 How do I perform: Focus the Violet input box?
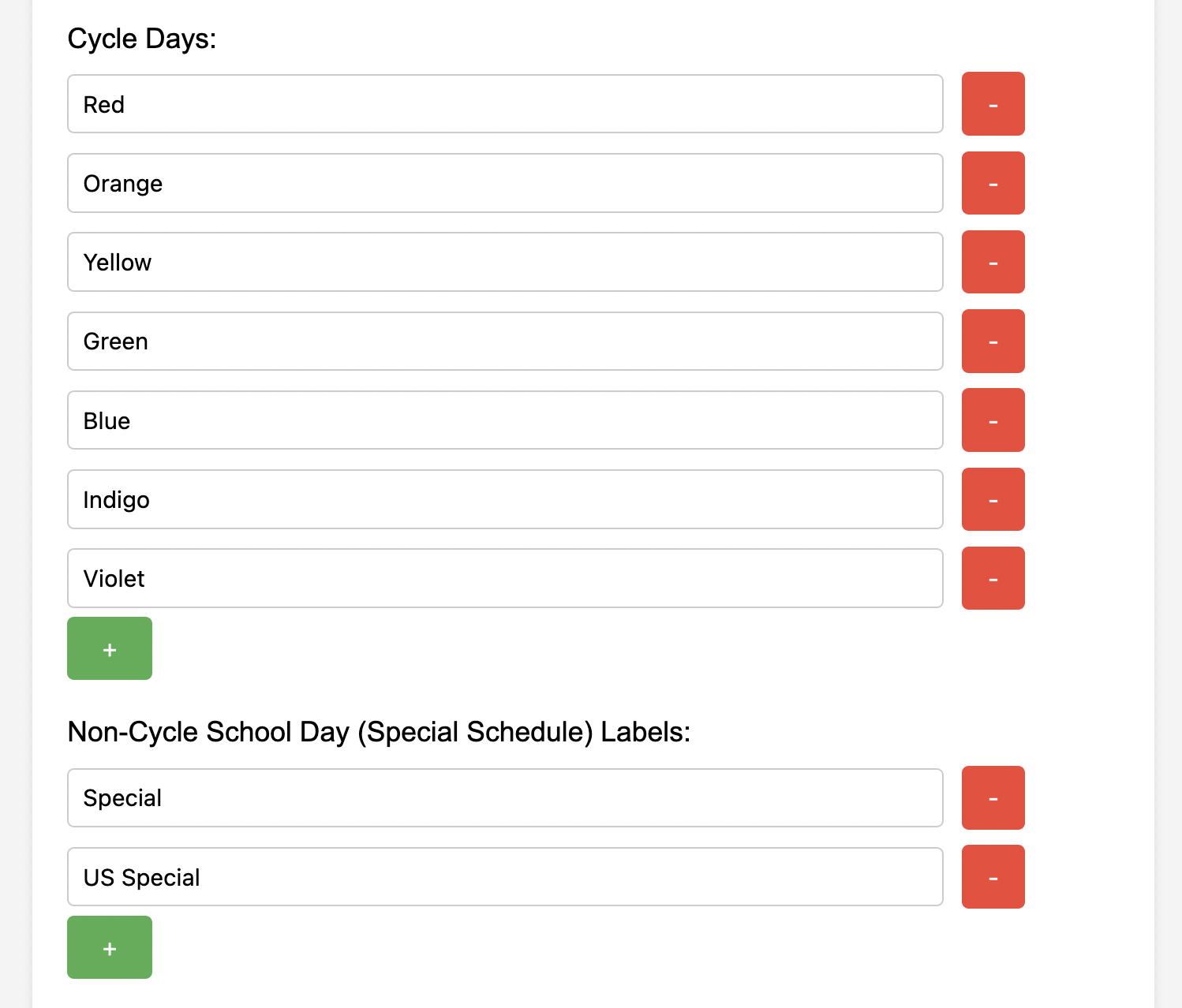(x=505, y=578)
